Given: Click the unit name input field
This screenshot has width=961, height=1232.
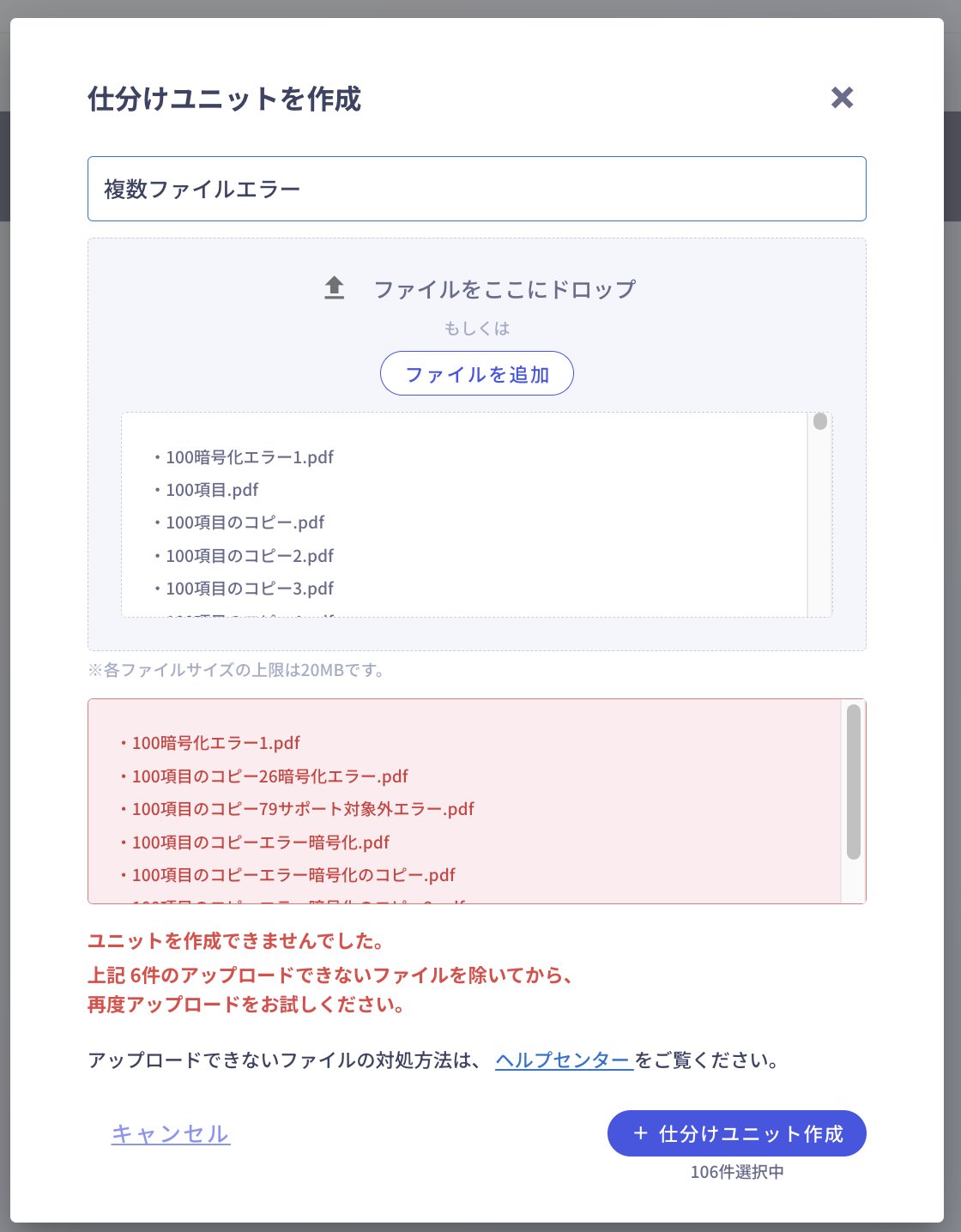Looking at the screenshot, I should tap(476, 189).
